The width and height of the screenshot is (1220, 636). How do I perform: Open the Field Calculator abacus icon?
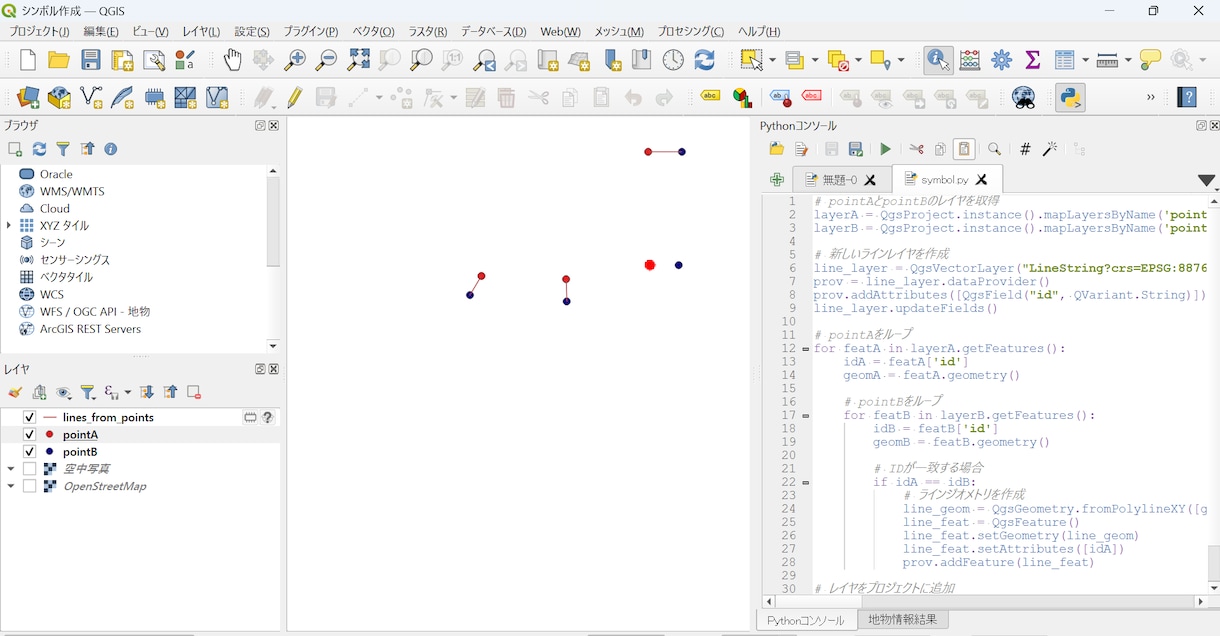[x=970, y=60]
